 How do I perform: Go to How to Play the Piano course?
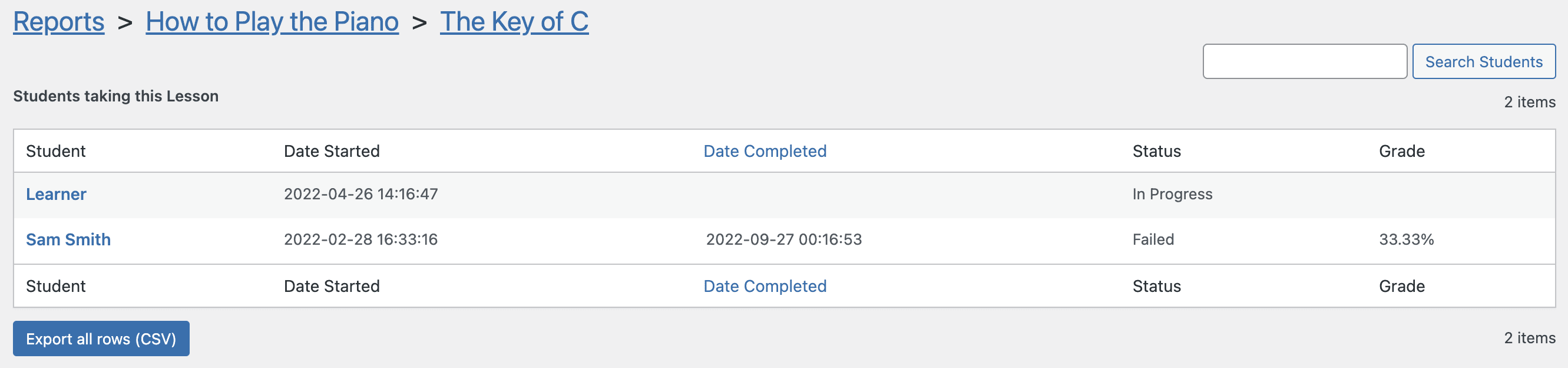(x=272, y=22)
